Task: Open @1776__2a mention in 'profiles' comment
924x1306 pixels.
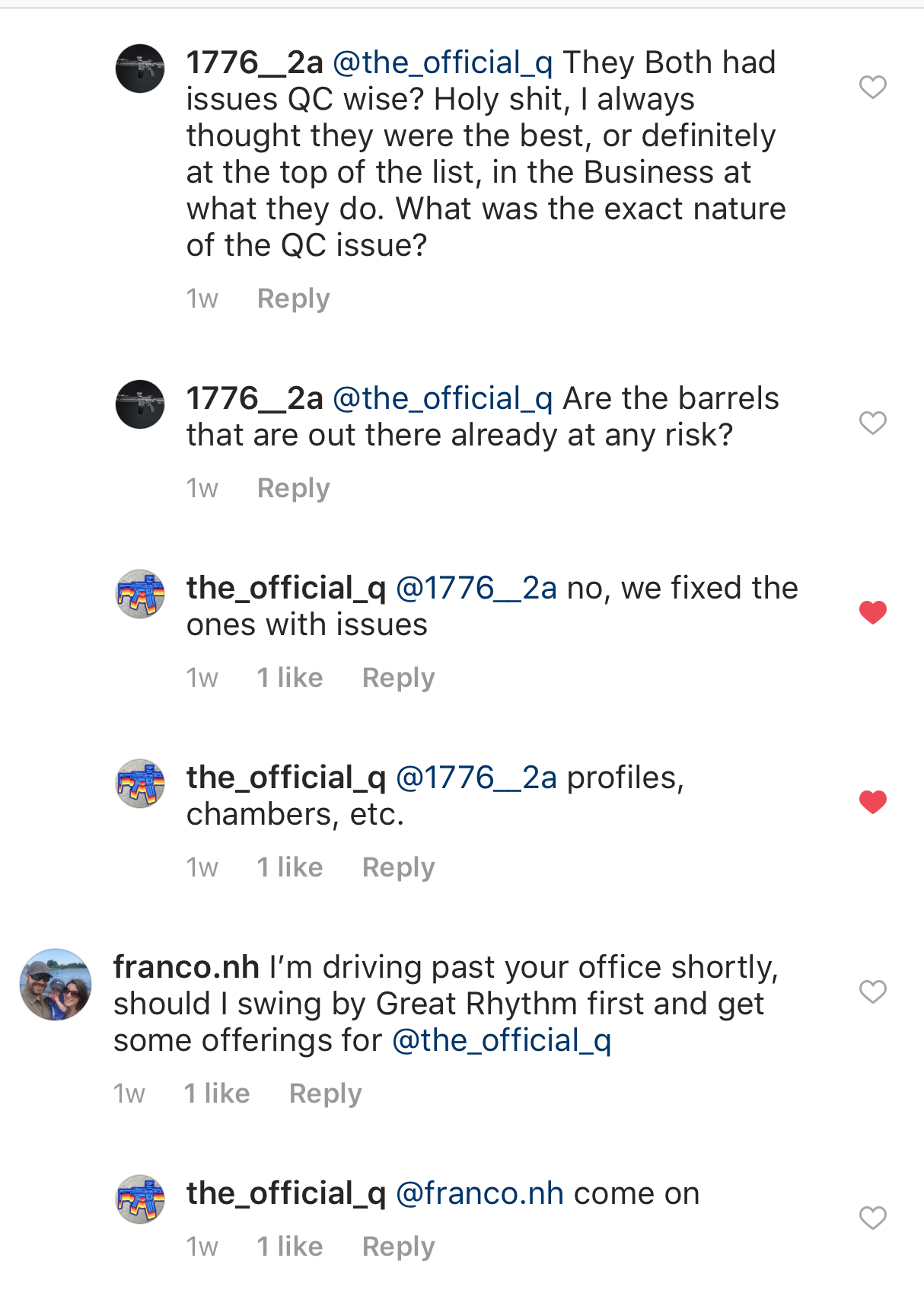Action: [x=476, y=778]
